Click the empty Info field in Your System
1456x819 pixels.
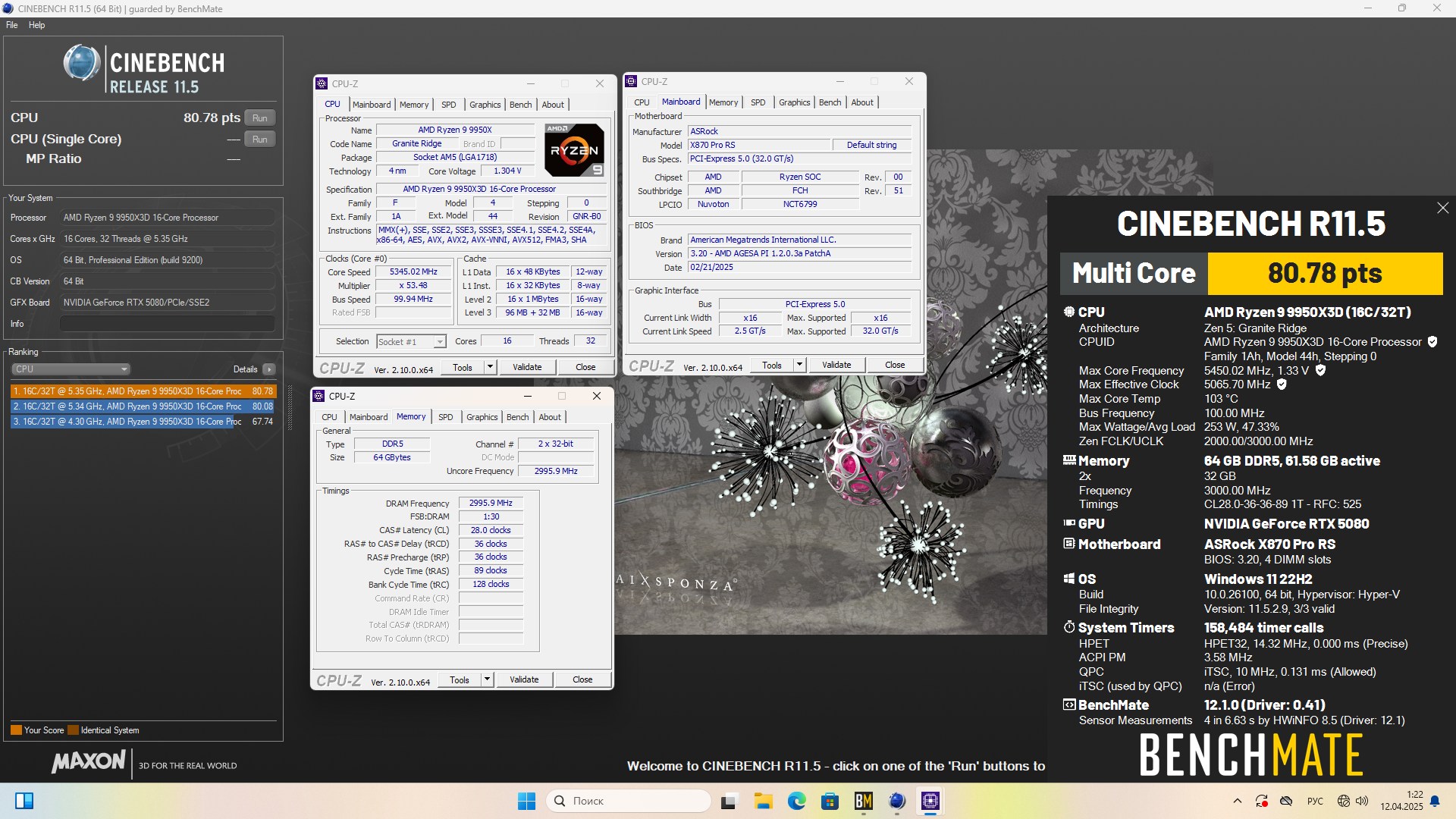pos(167,324)
